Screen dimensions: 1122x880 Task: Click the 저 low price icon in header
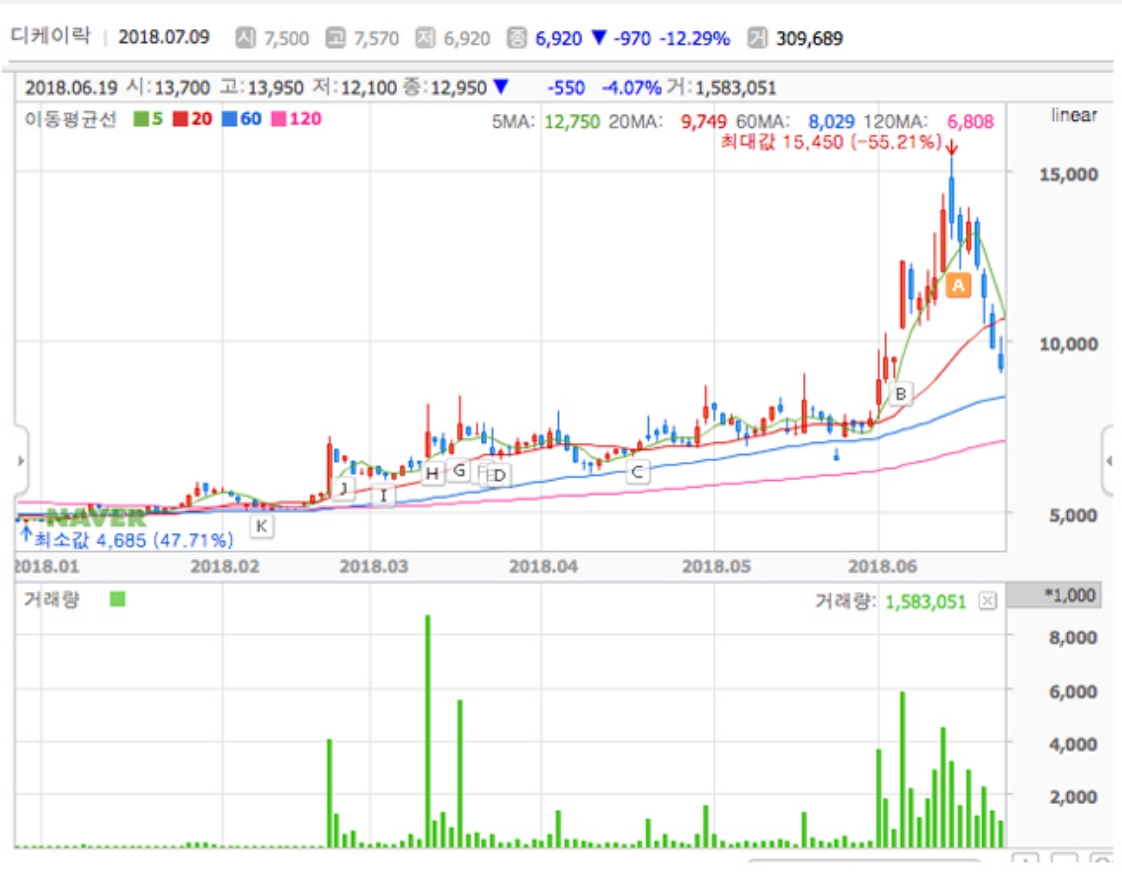coord(425,38)
